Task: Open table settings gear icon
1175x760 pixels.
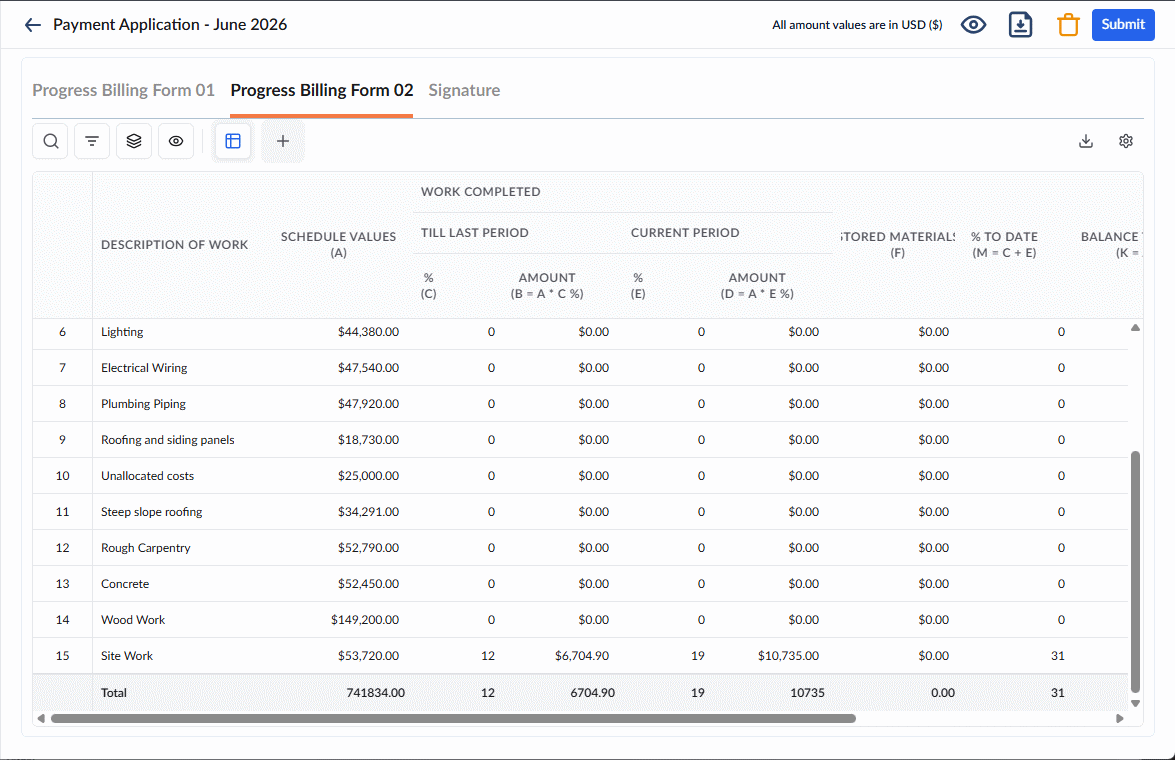Action: click(x=1126, y=141)
